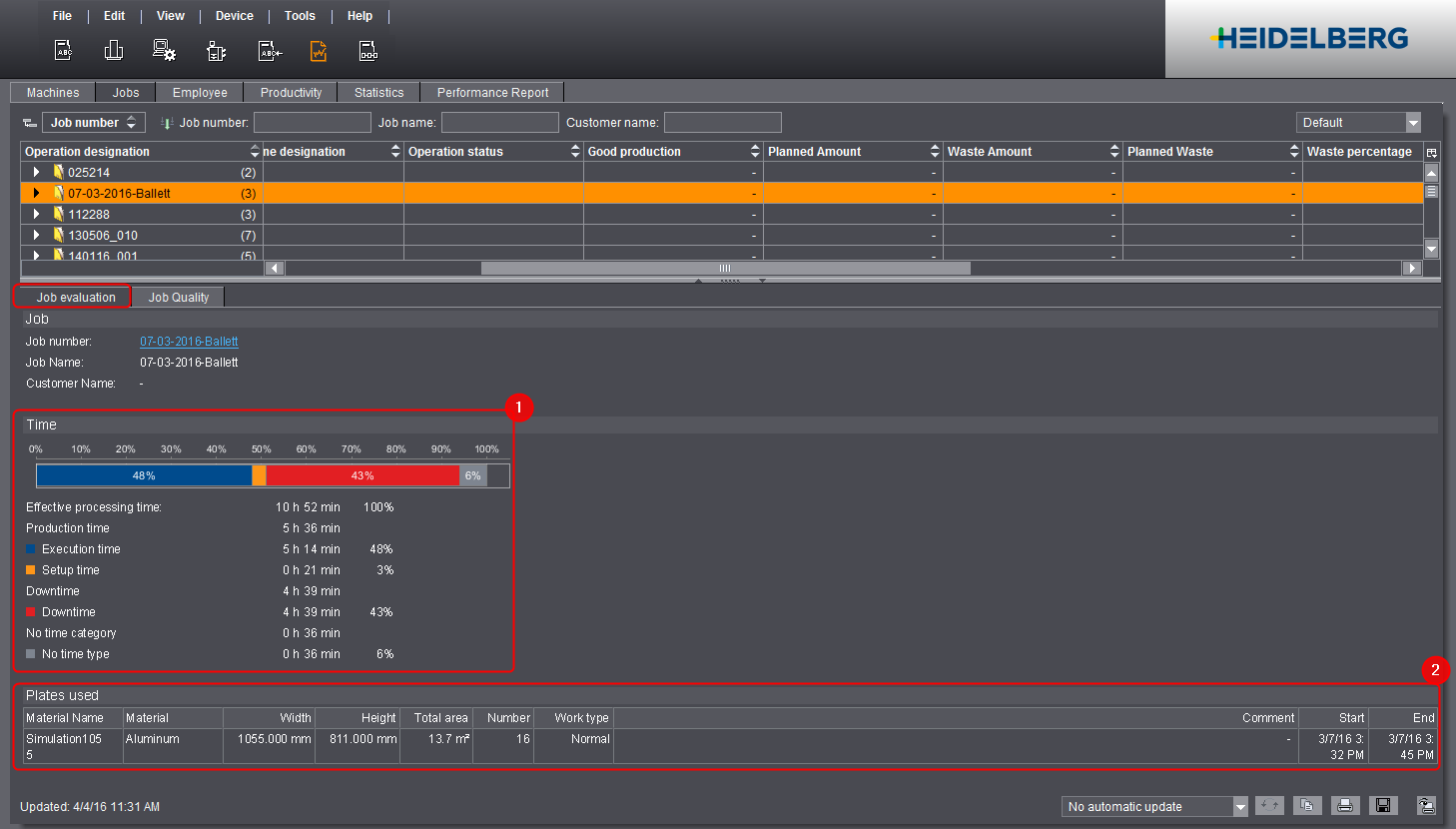Click the printer icon at bottom right
This screenshot has width=1456, height=829.
coord(1344,806)
